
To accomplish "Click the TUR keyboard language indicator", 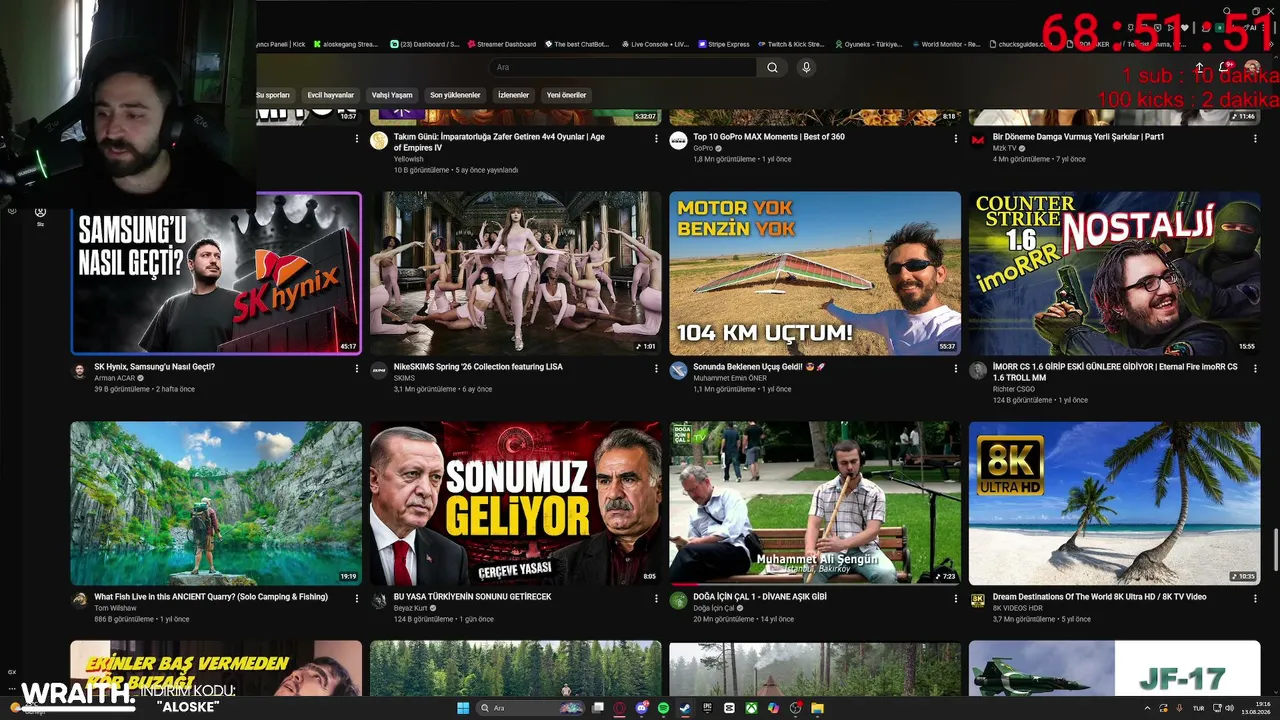I will click(1198, 708).
